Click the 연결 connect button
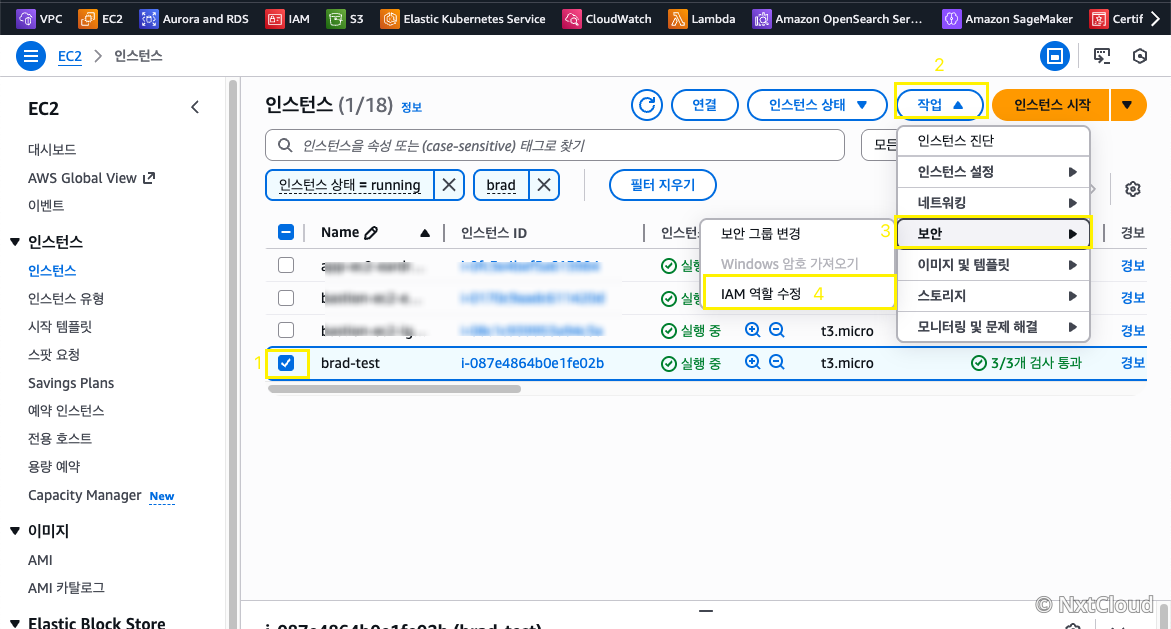 (x=704, y=105)
